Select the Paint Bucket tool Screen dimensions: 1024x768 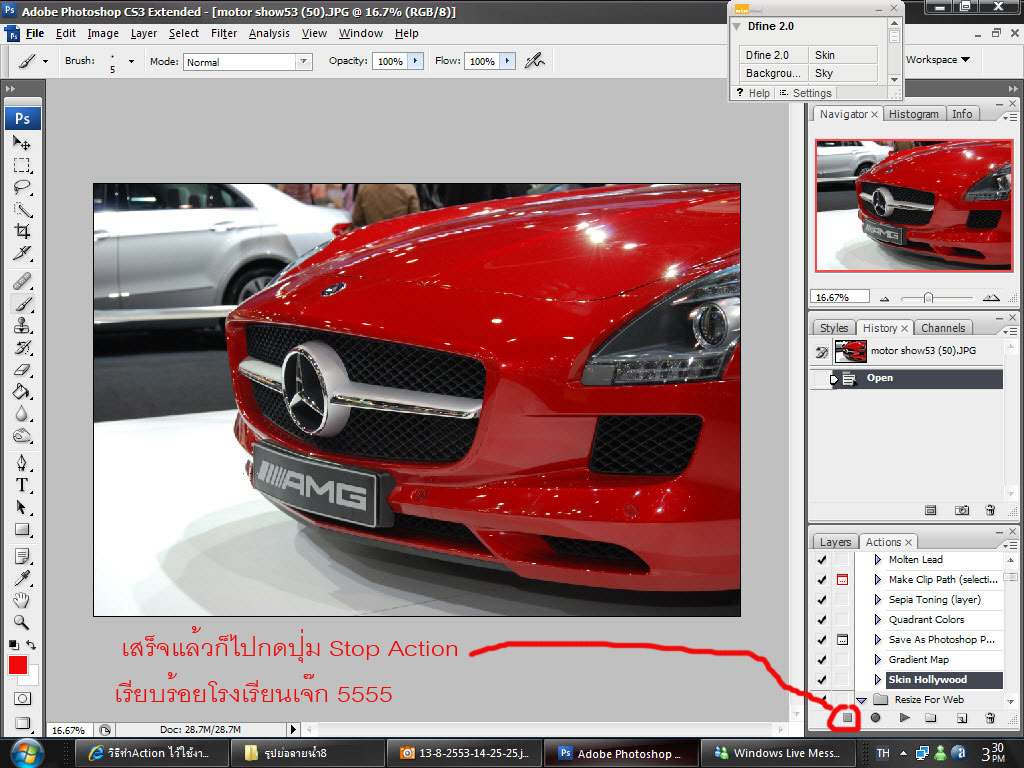[x=22, y=392]
